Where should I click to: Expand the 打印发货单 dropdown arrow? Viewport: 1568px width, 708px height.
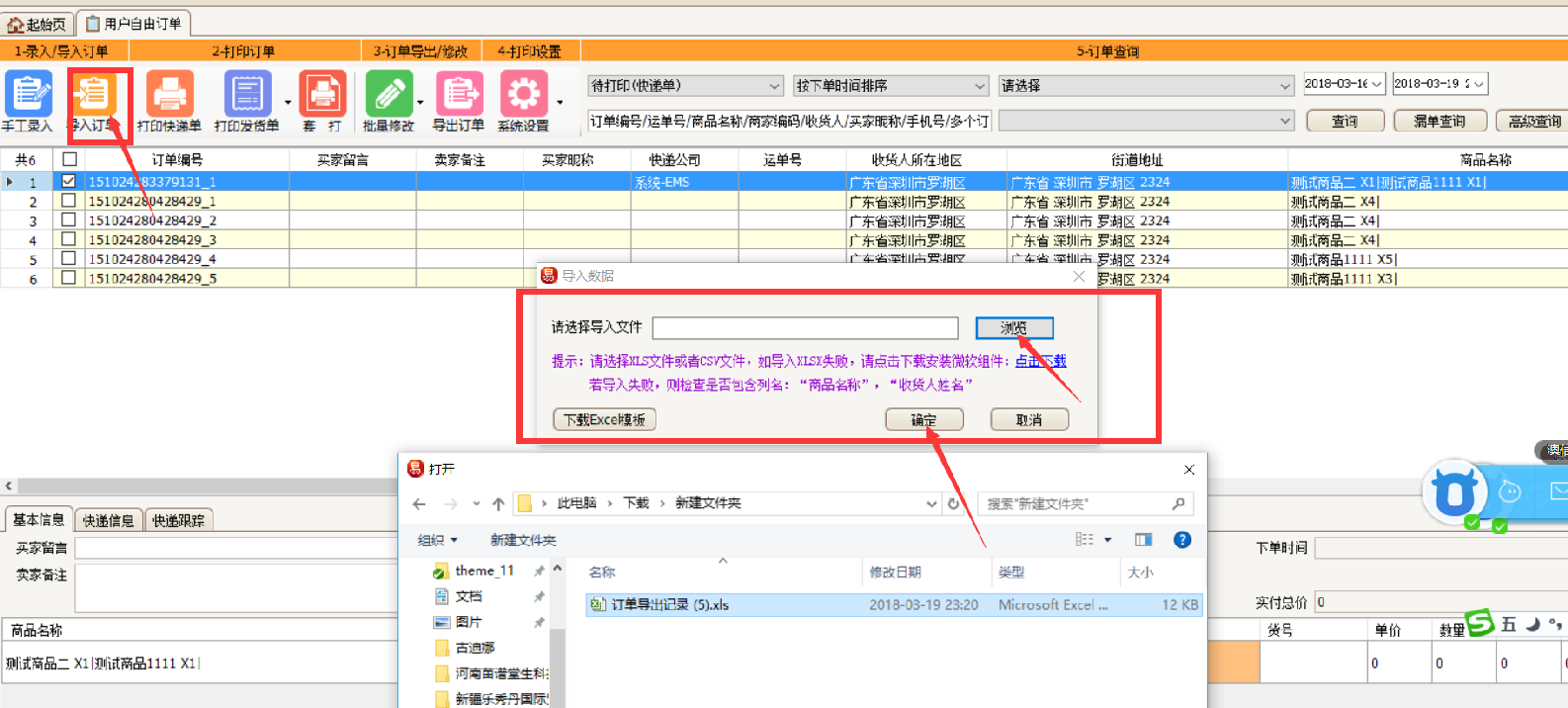coord(288,102)
